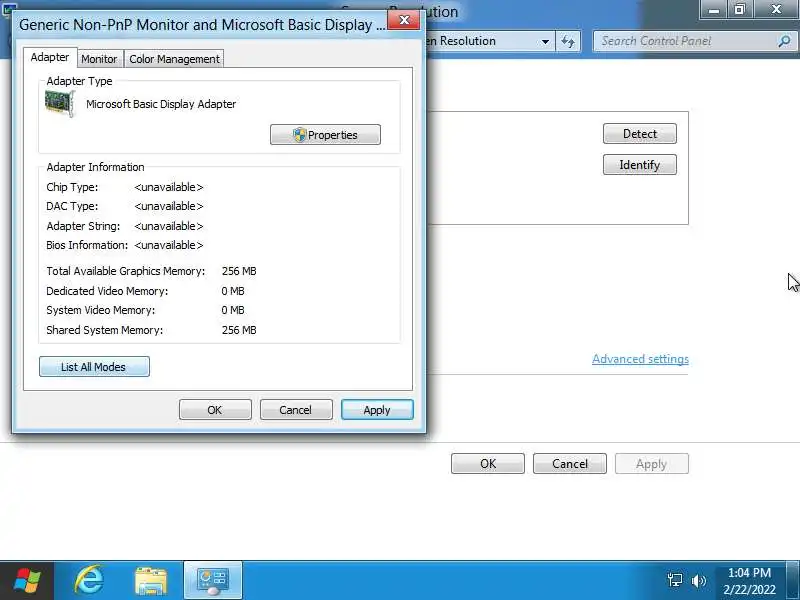Expand the address bar dropdown arrow
Viewport: 800px width, 600px height.
tap(545, 41)
